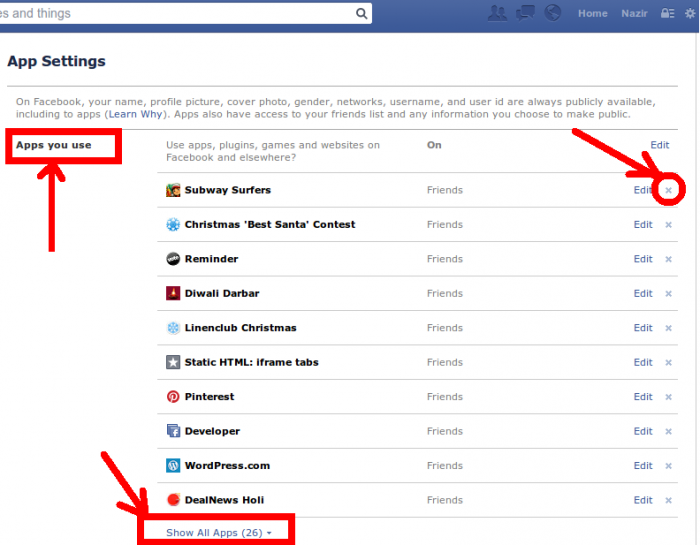Screen dimensions: 700x545
Task: Remove the WordPress.com app
Action: 668,466
